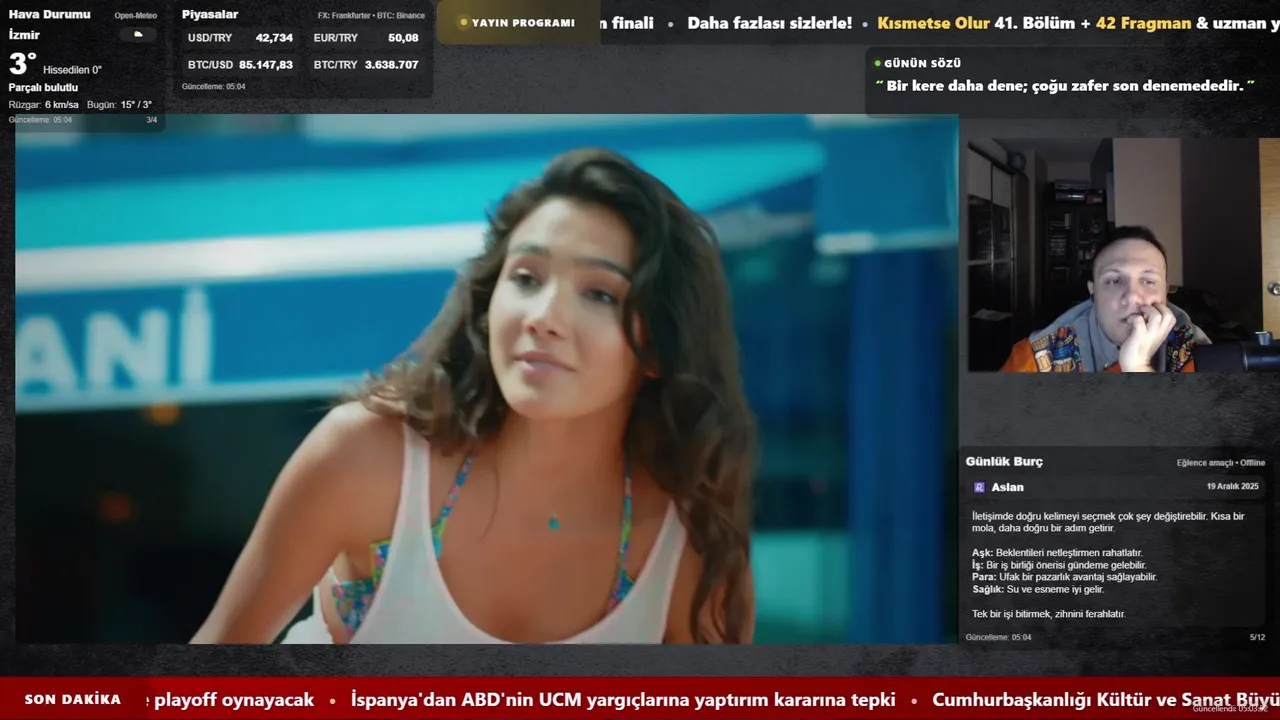This screenshot has height=720, width=1280.
Task: Click the İzmir city name
Action: click(24, 35)
